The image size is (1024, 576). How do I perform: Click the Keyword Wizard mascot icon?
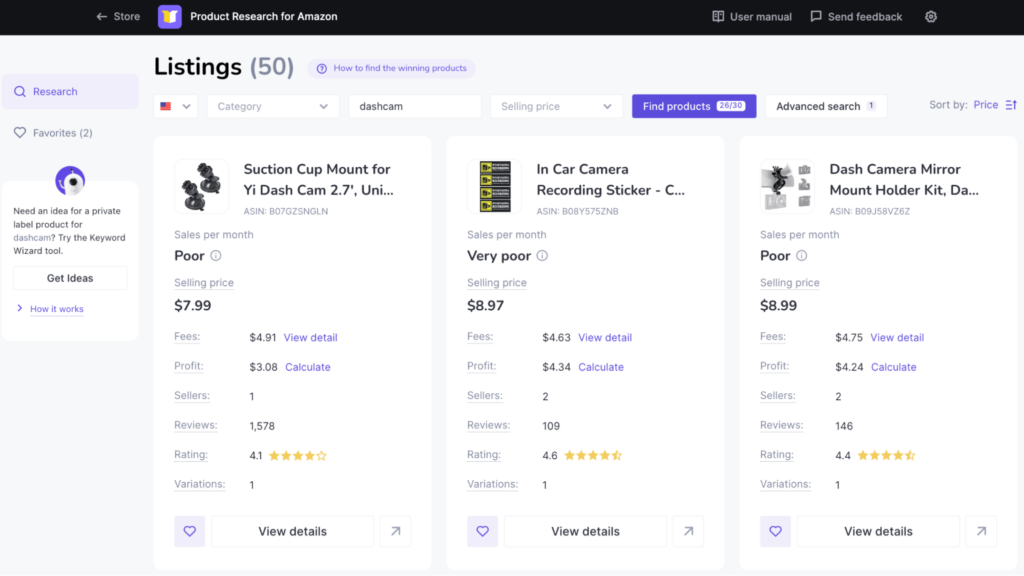(x=70, y=180)
